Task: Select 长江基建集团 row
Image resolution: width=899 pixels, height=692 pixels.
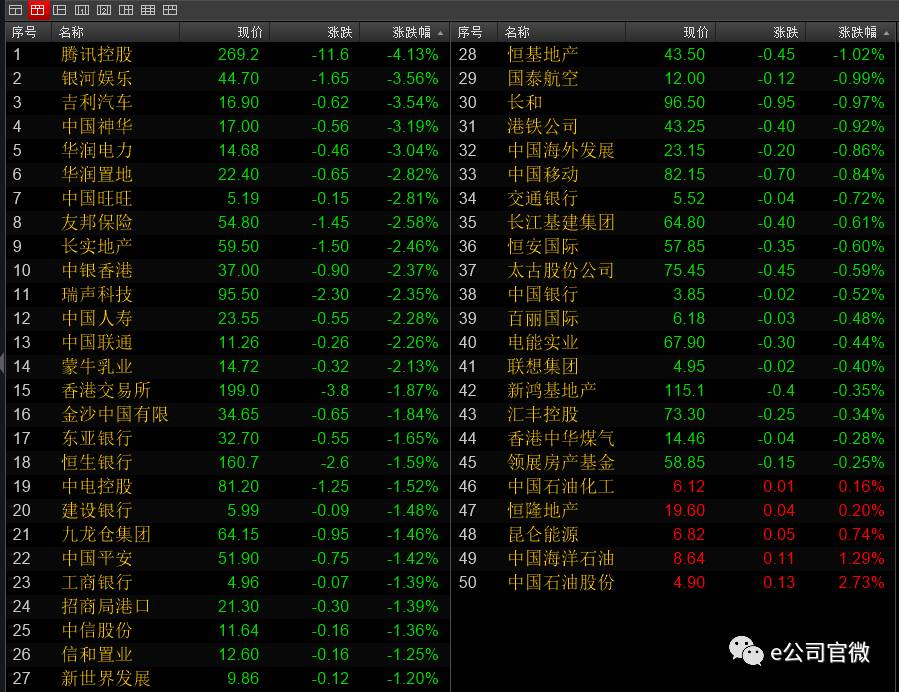Action: point(673,222)
